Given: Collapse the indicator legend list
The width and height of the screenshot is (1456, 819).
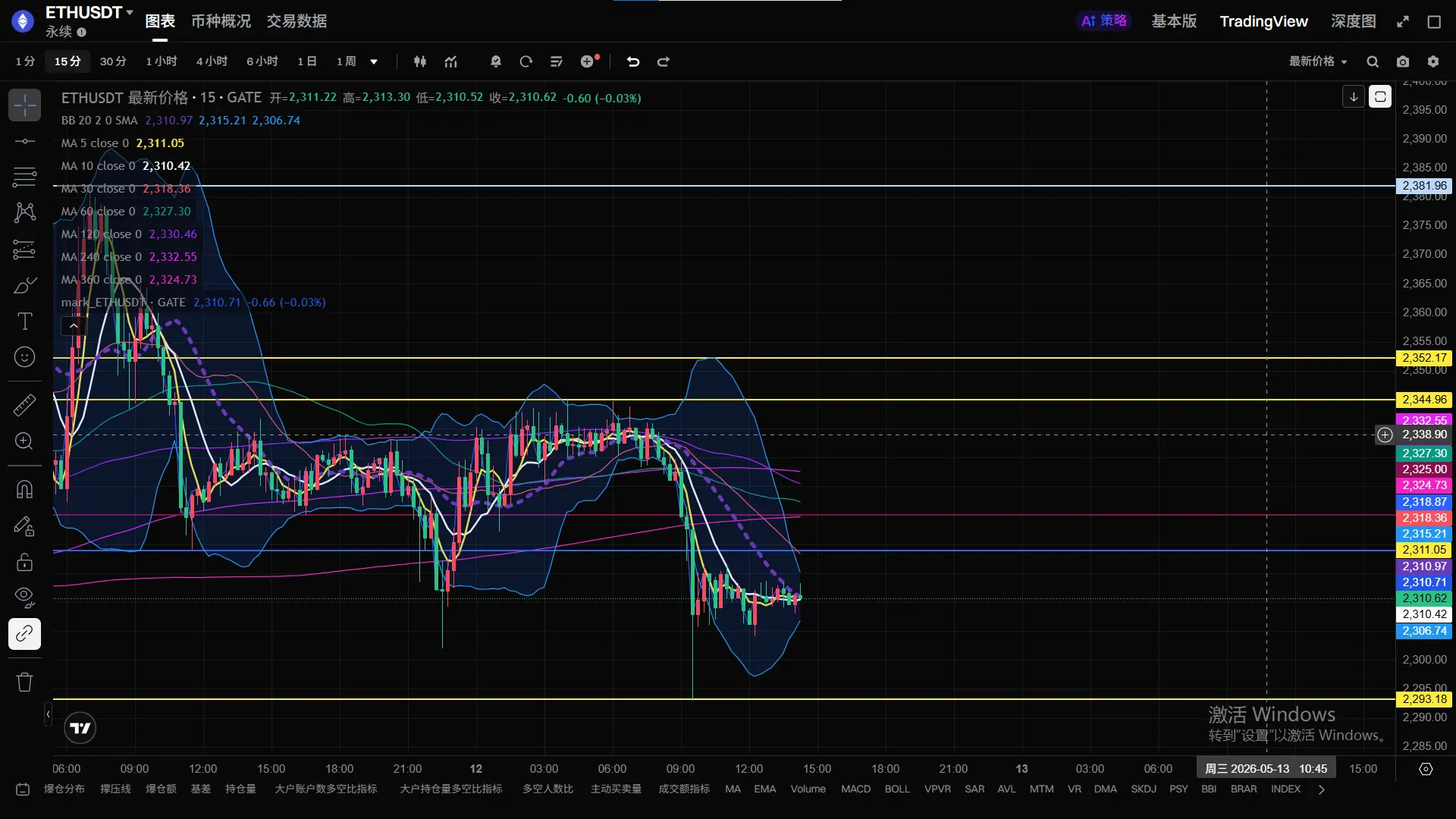Looking at the screenshot, I should click(x=74, y=326).
